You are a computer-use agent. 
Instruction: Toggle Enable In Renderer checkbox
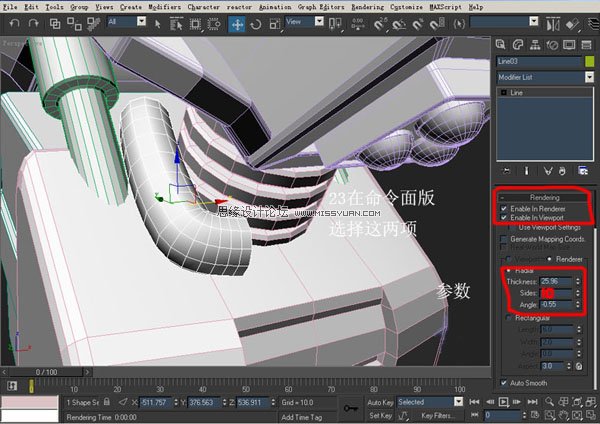(x=504, y=209)
